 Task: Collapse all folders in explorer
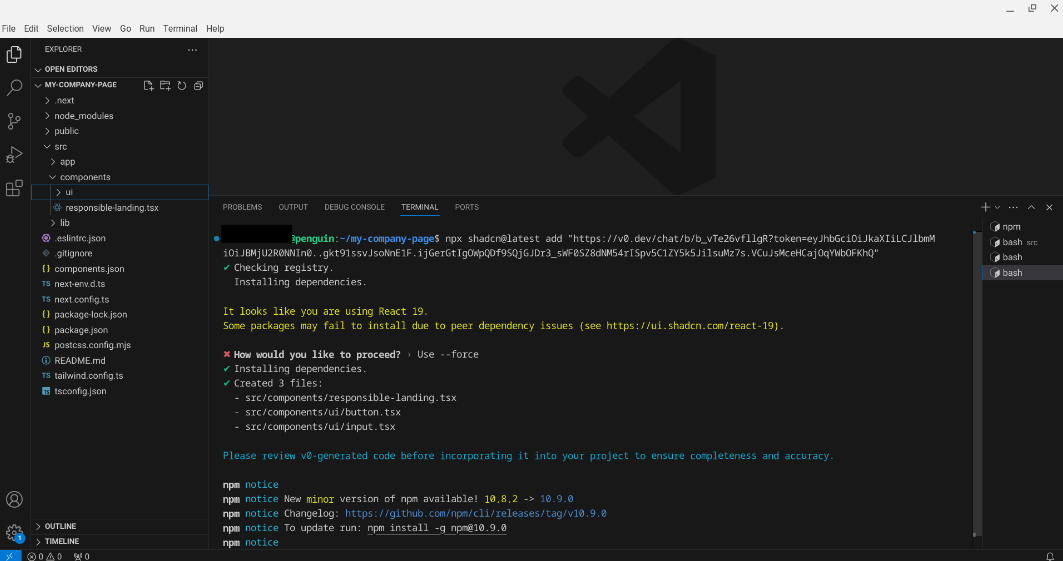coord(198,85)
